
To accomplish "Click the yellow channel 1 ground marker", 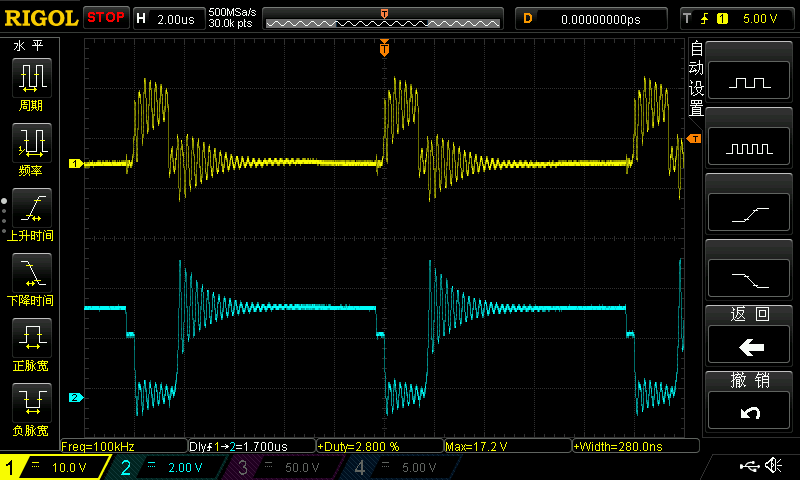I will [76, 164].
